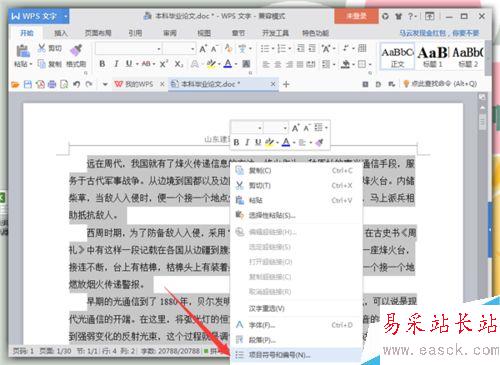Toggle Underline in the floating mini toolbar
The width and height of the screenshot is (500, 365).
pyautogui.click(x=258, y=142)
